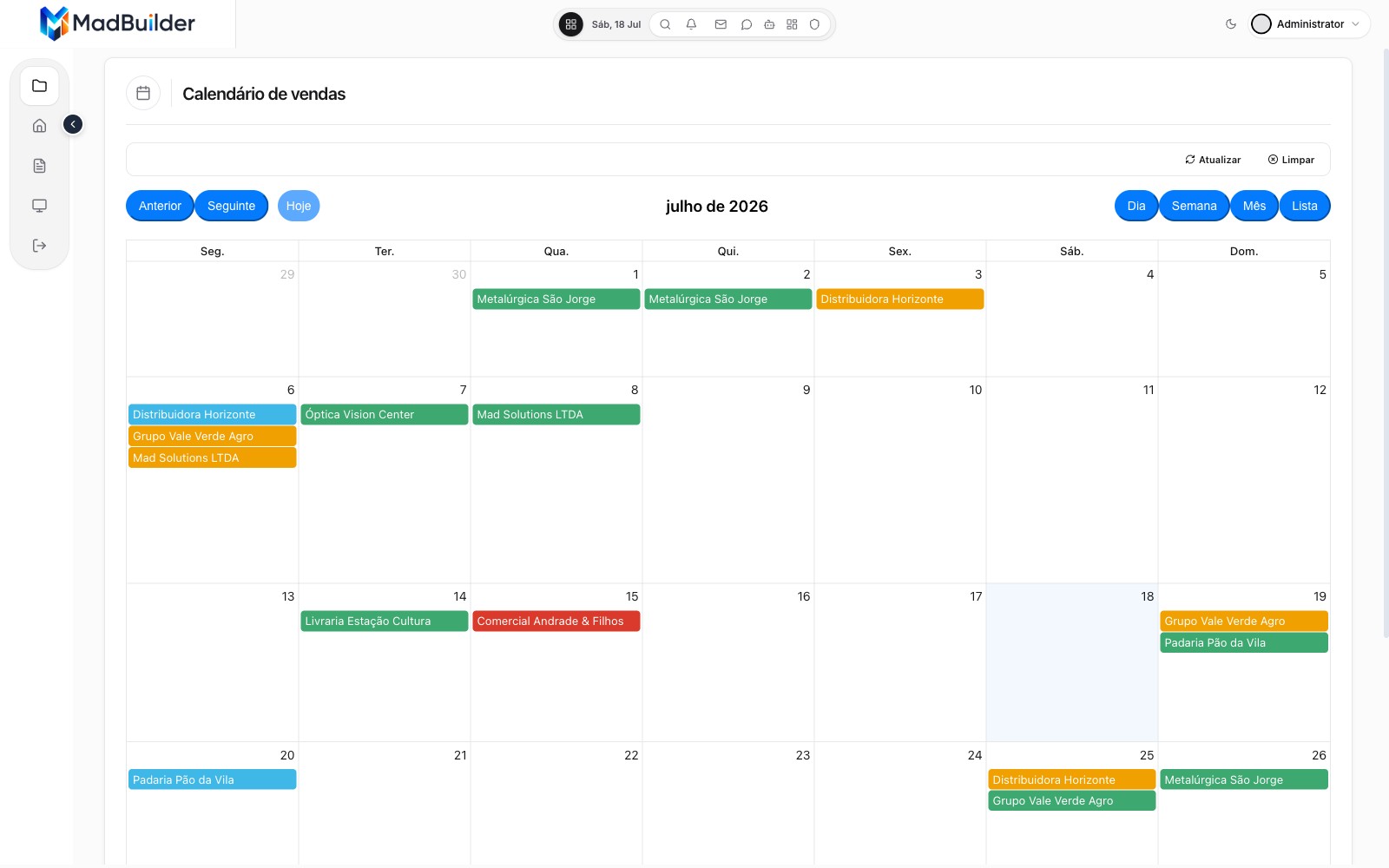
Task: Collapse the sidebar with chevron button
Action: [x=73, y=124]
